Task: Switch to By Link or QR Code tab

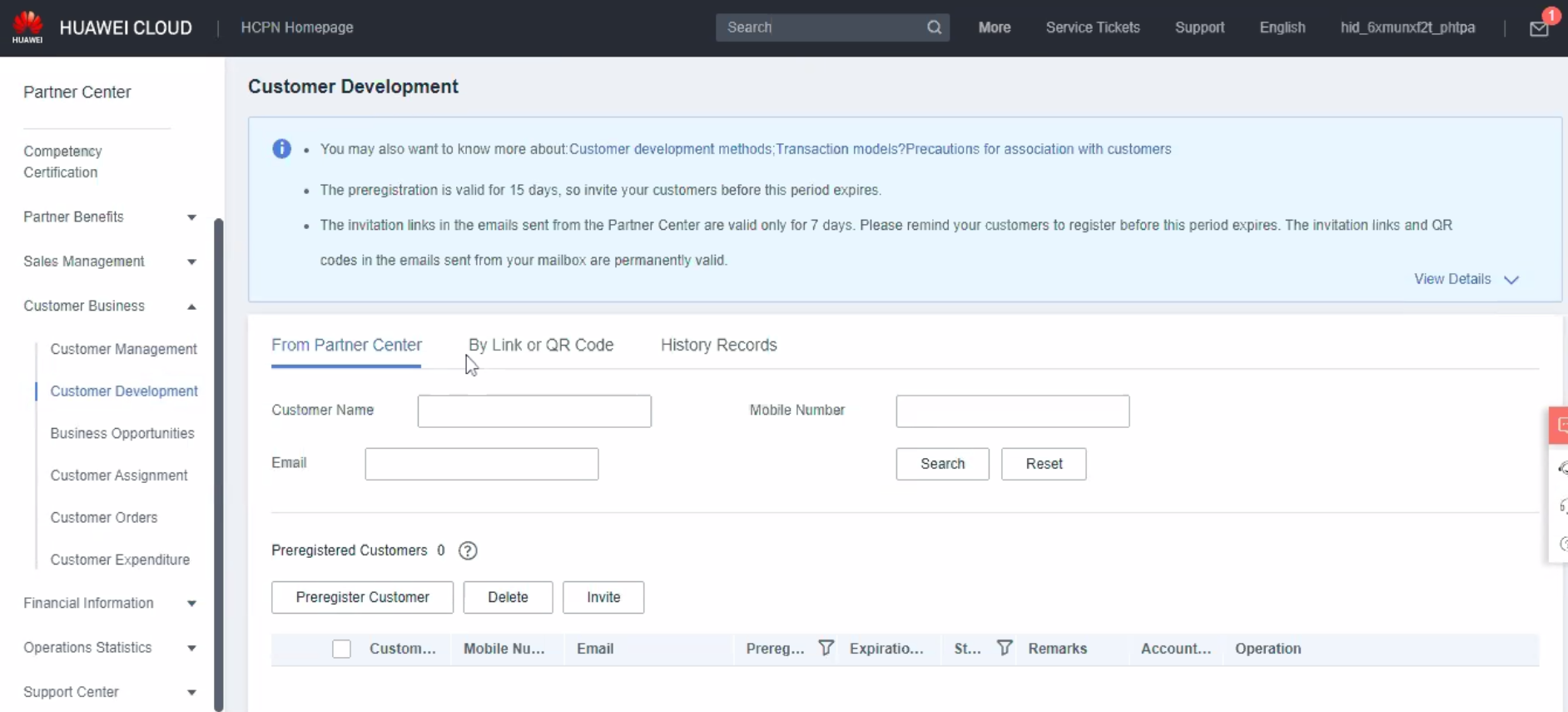Action: click(x=541, y=345)
